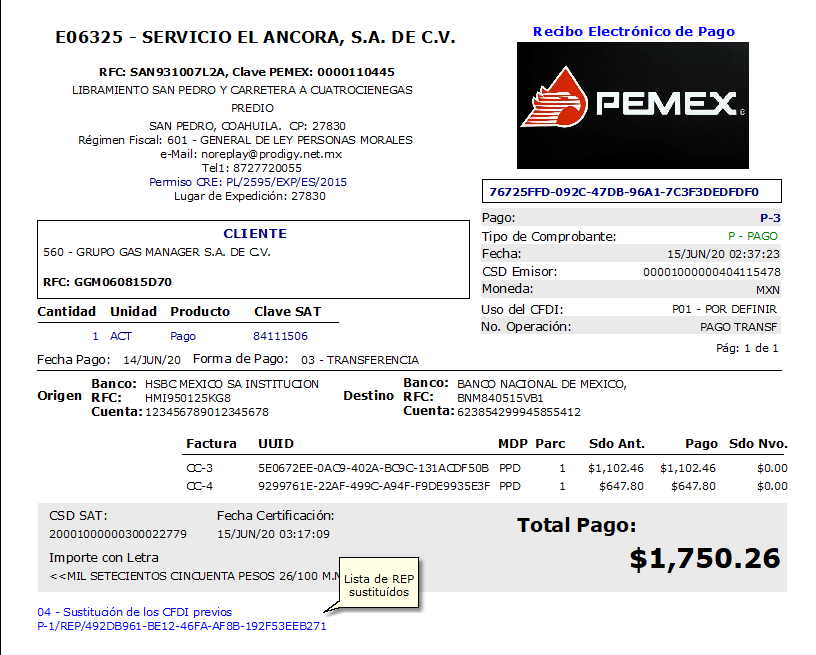Image resolution: width=816 pixels, height=655 pixels.
Task: Click the receipt UUID box starting 76725FFD
Action: coord(631,192)
